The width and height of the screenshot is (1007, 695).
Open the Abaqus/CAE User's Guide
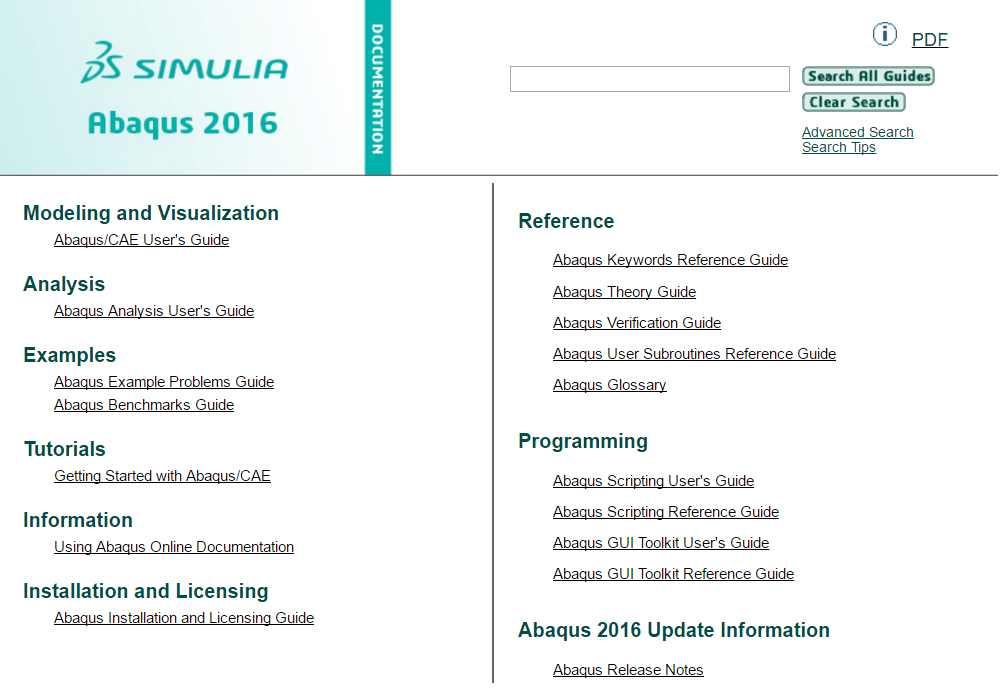141,240
